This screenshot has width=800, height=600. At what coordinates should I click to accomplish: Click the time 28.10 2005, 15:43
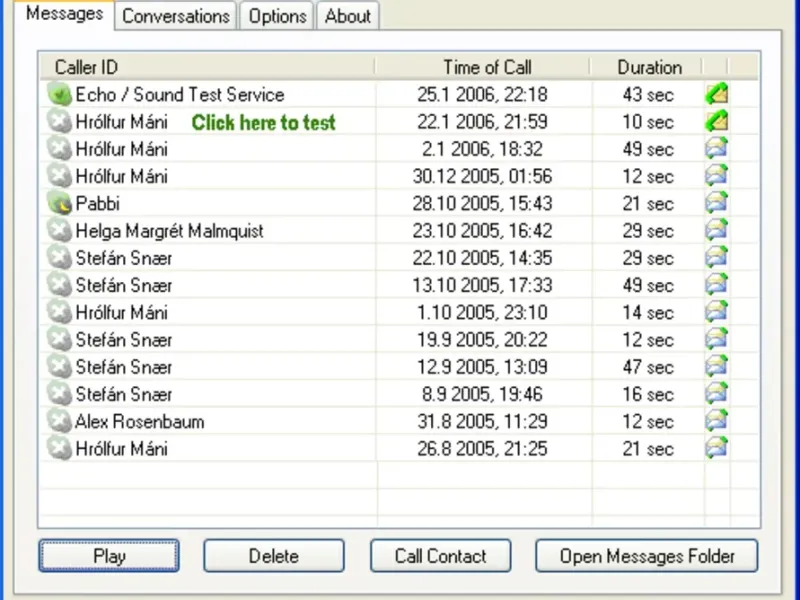[482, 204]
